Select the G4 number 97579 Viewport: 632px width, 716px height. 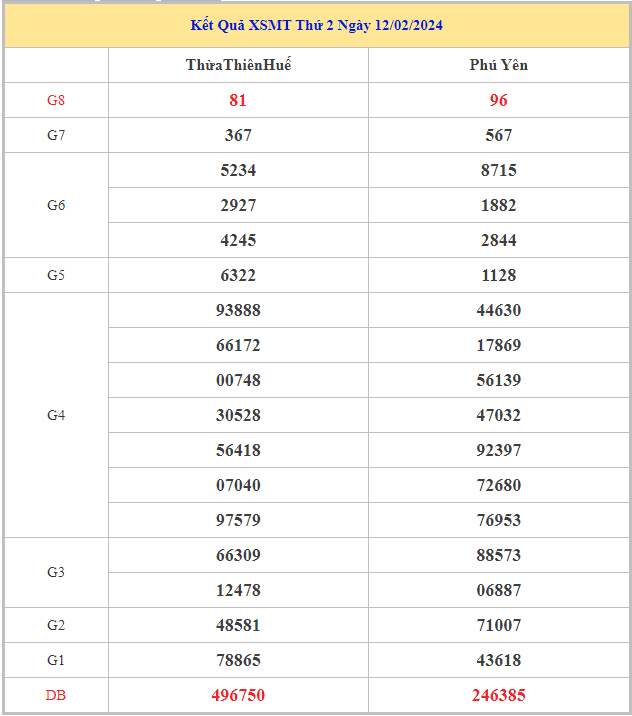pos(238,520)
